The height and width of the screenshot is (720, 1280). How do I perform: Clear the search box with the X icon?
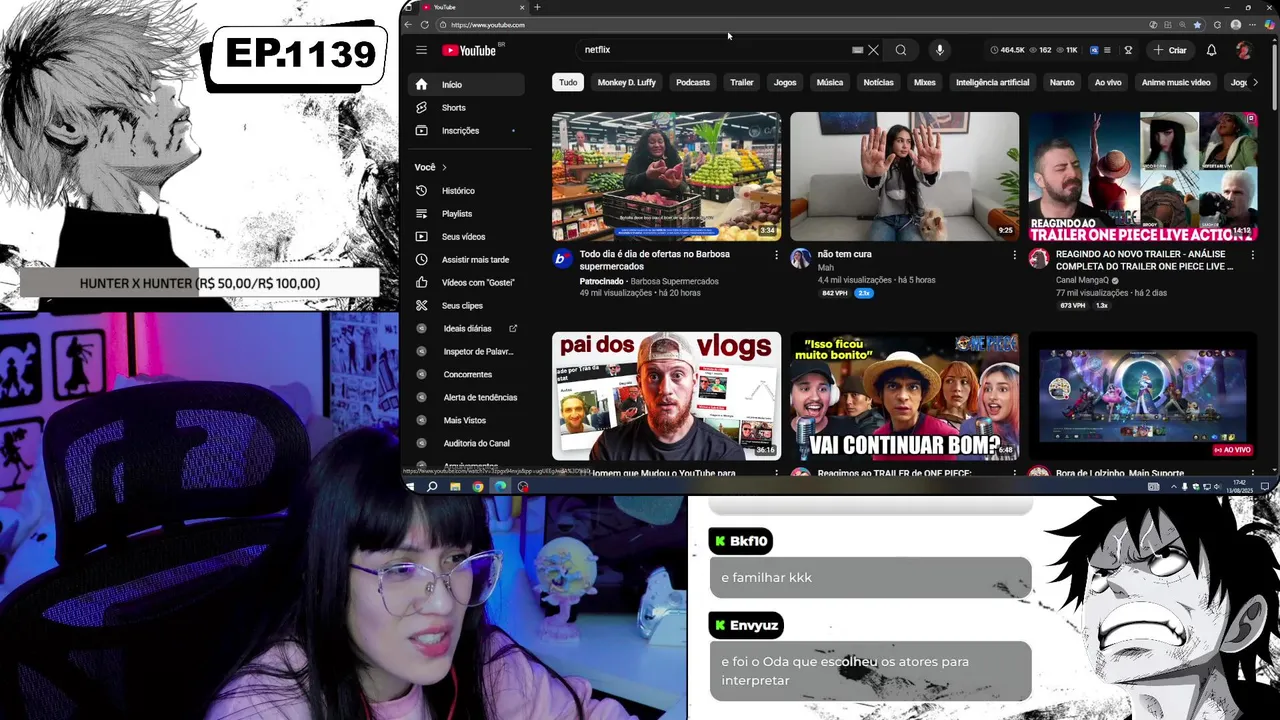pyautogui.click(x=873, y=50)
